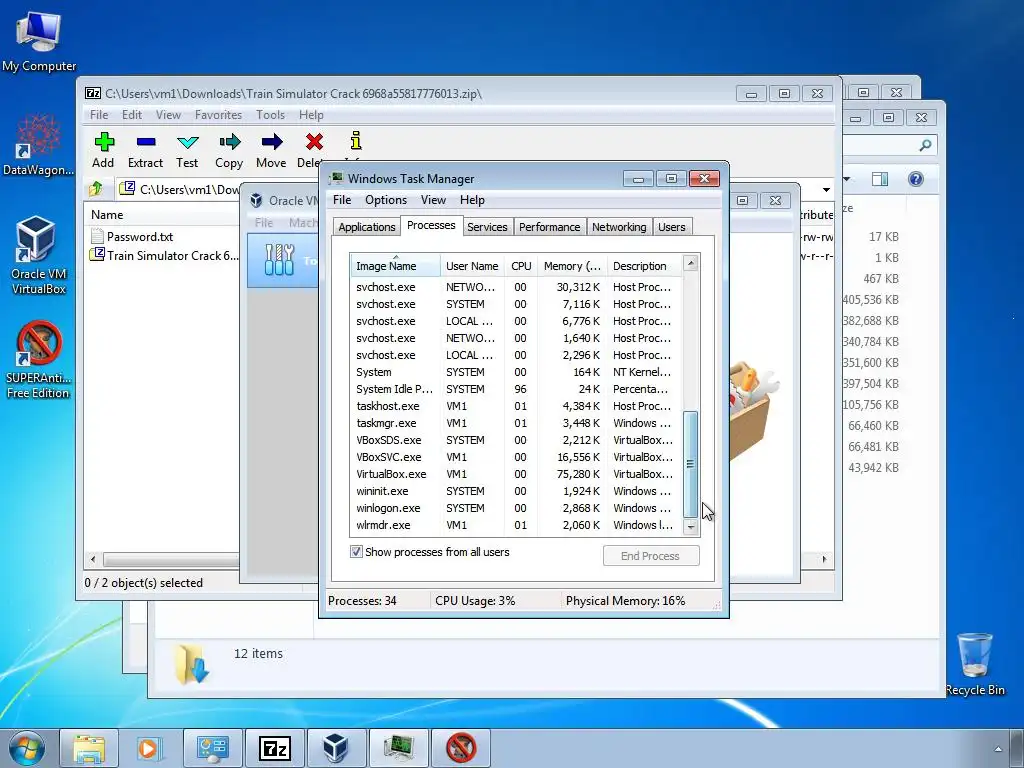Open 7-Zip Tools menu

(270, 115)
